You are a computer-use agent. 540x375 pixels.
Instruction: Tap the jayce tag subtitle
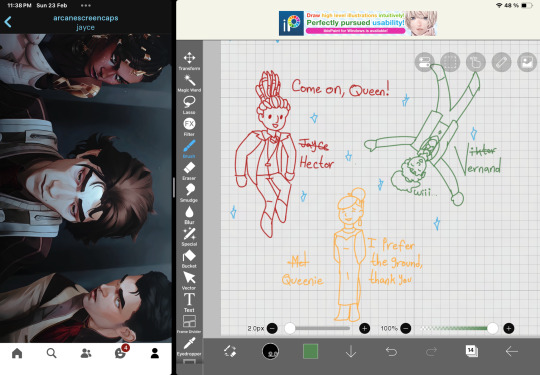85,27
